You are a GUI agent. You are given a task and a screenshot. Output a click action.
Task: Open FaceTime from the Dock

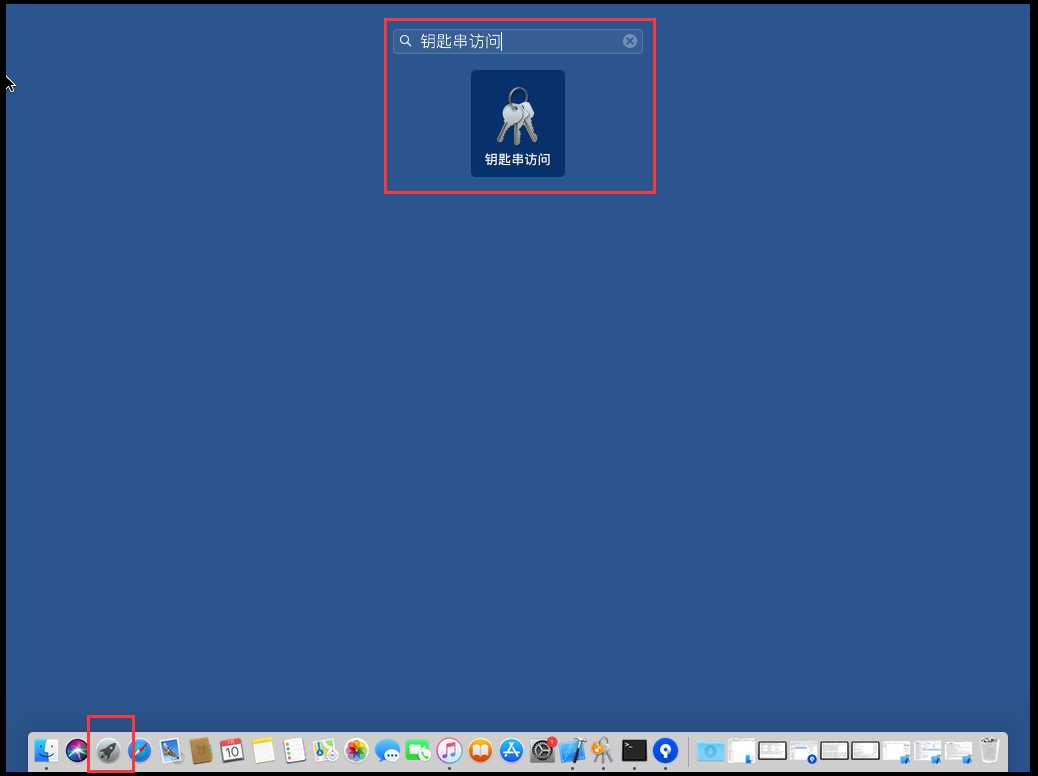tap(418, 751)
